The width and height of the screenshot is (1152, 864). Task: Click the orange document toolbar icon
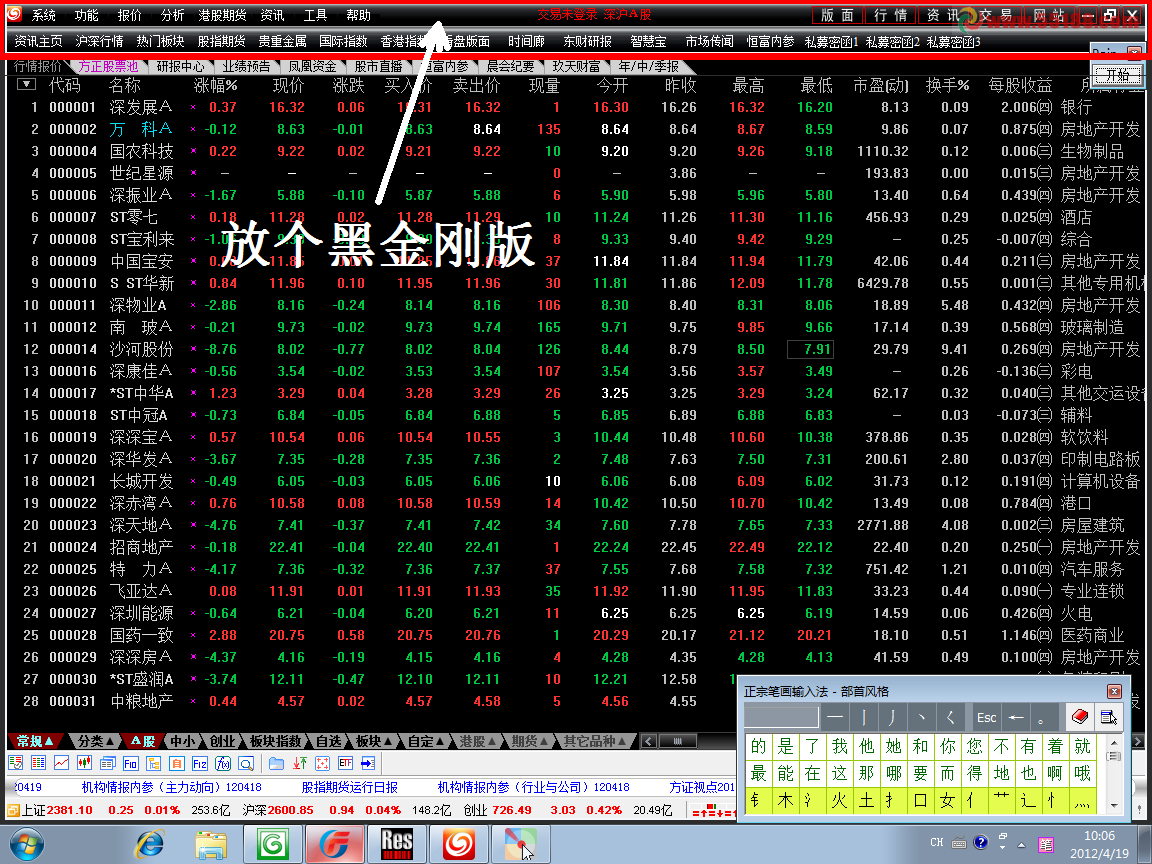pyautogui.click(x=177, y=763)
